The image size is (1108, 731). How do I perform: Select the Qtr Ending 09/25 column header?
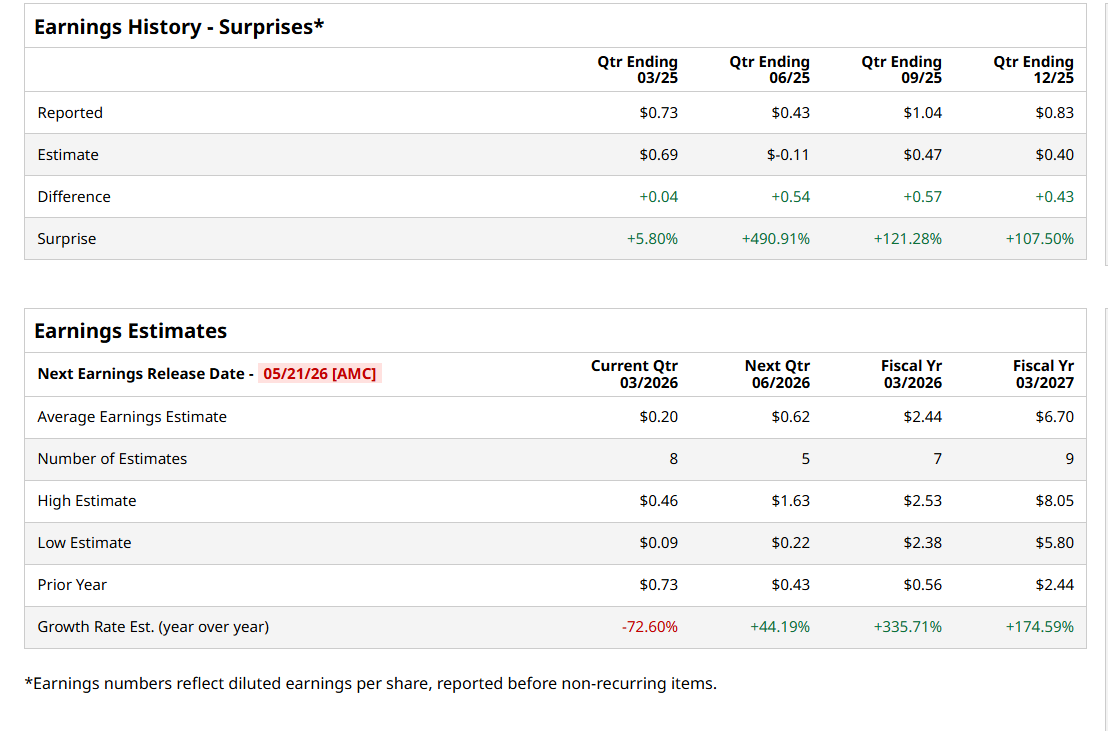(x=902, y=70)
